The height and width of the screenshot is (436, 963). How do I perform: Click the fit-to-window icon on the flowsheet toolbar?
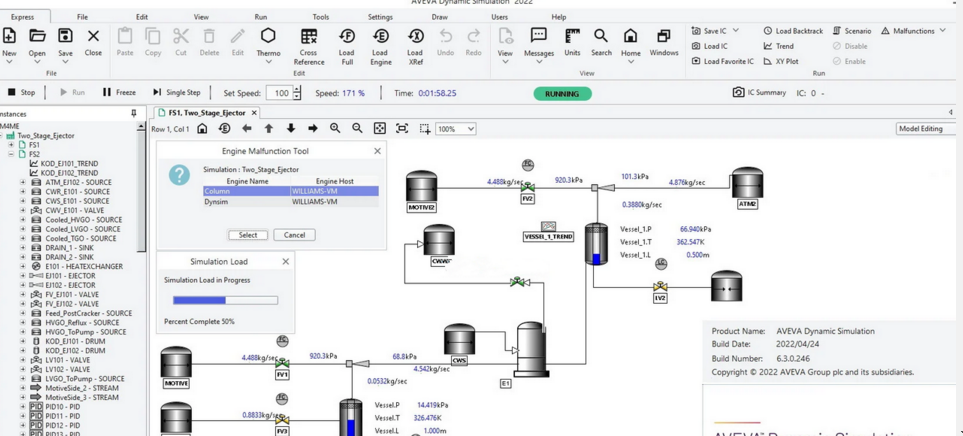click(x=380, y=128)
